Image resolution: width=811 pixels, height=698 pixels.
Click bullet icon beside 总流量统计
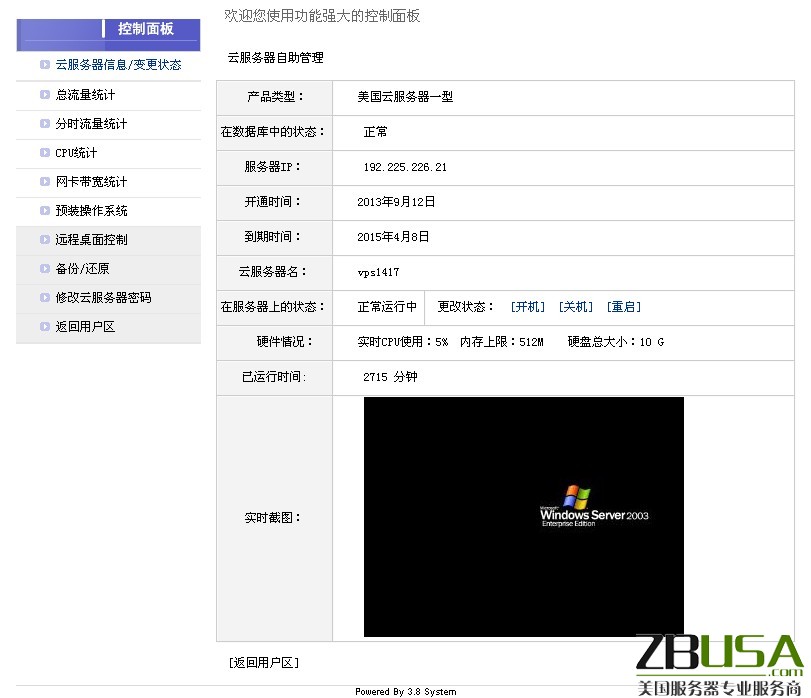click(x=45, y=95)
